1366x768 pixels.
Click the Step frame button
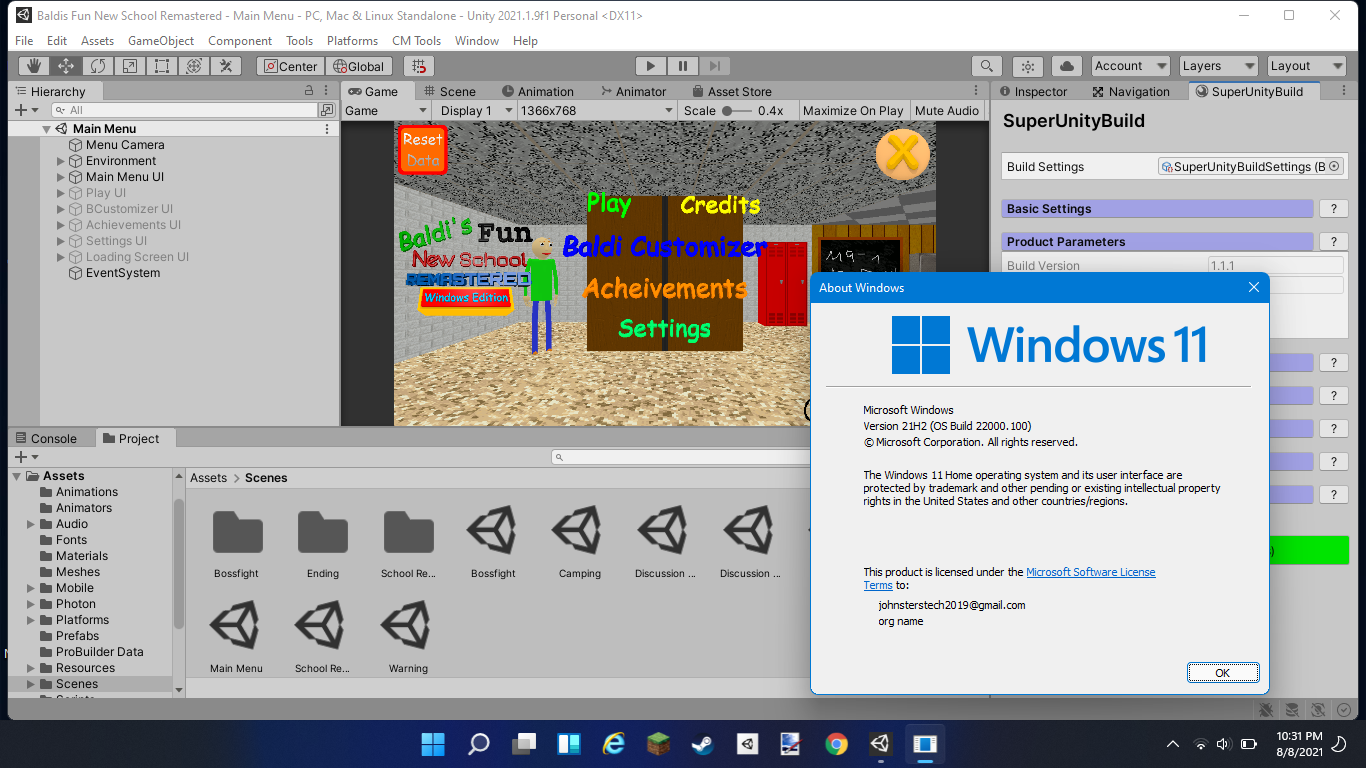(x=715, y=66)
